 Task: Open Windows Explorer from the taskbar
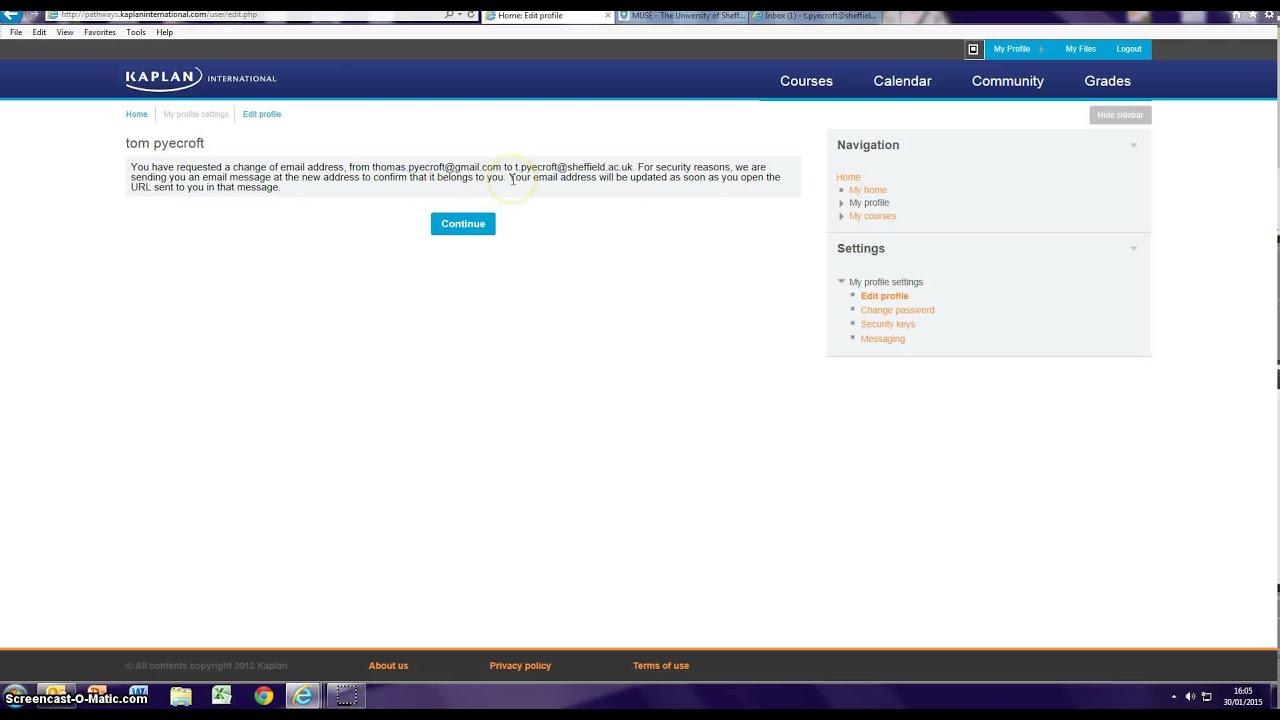180,696
